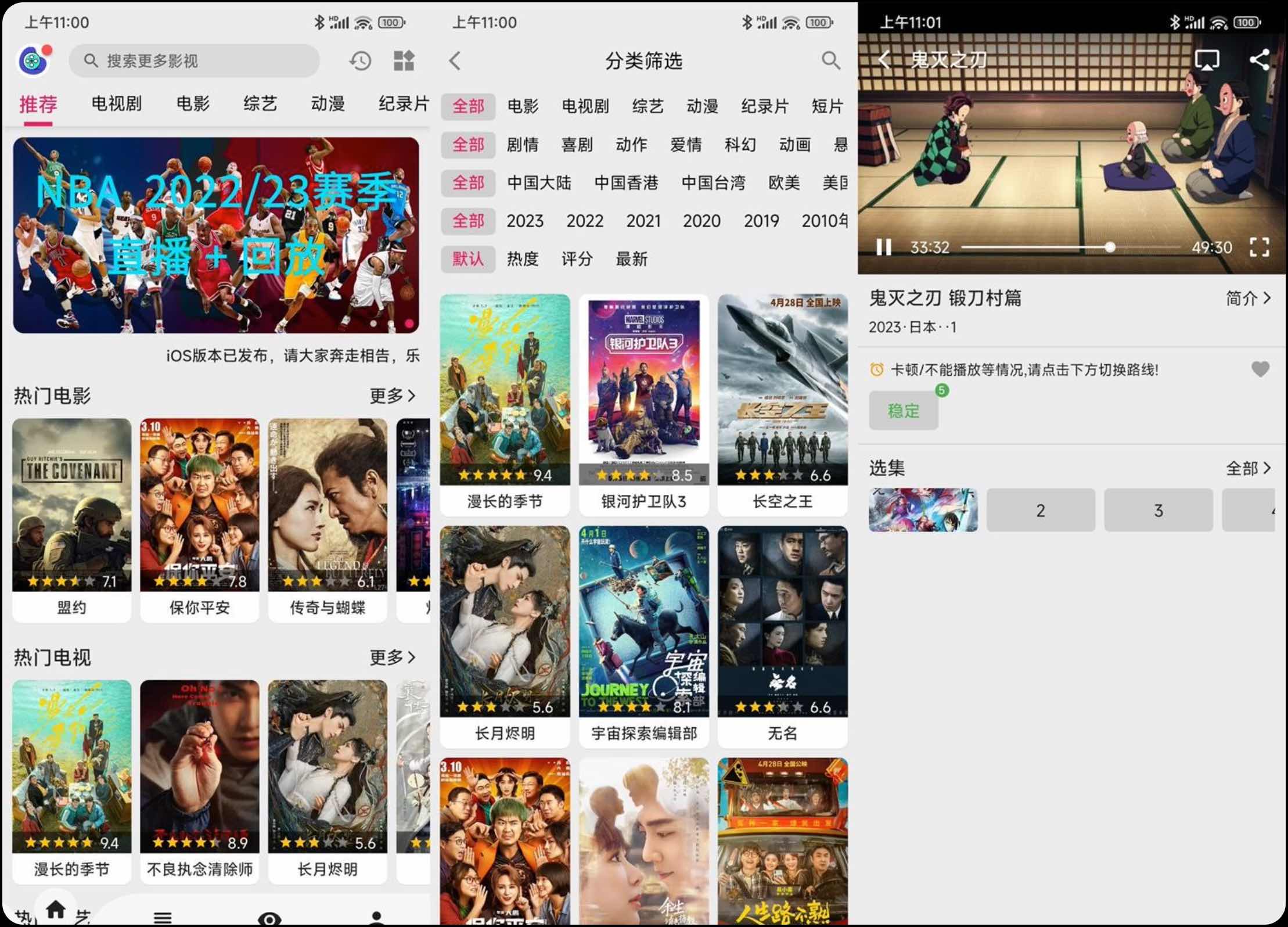Click the video progress slider knob
This screenshot has height=927, width=1288.
[x=1110, y=247]
